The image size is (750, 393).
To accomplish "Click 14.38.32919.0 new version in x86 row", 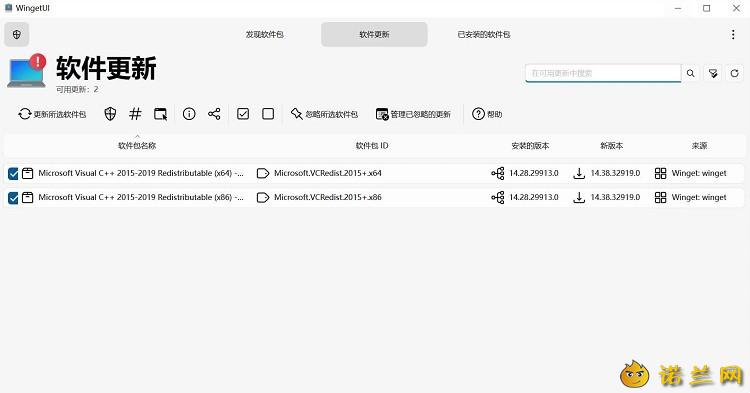I will [615, 197].
